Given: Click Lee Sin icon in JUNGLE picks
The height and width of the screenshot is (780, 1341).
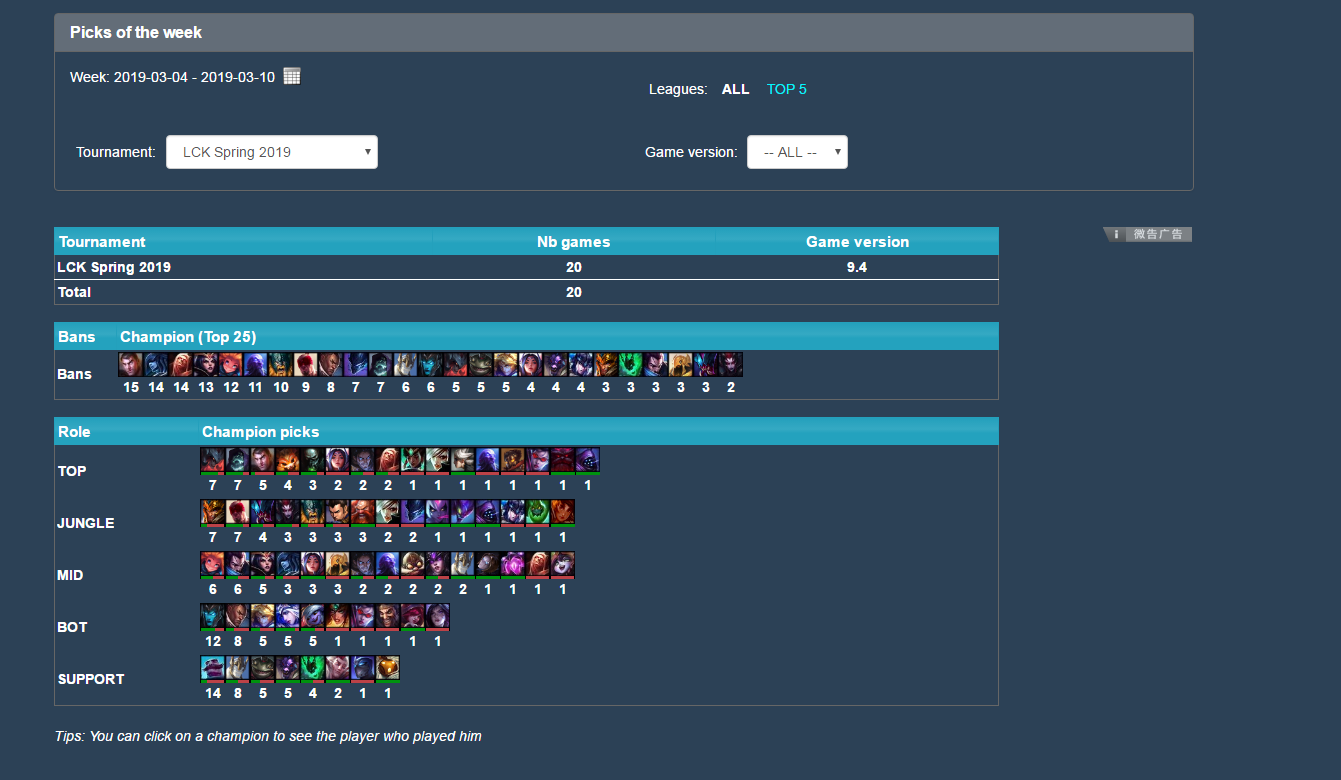Looking at the screenshot, I should click(237, 512).
